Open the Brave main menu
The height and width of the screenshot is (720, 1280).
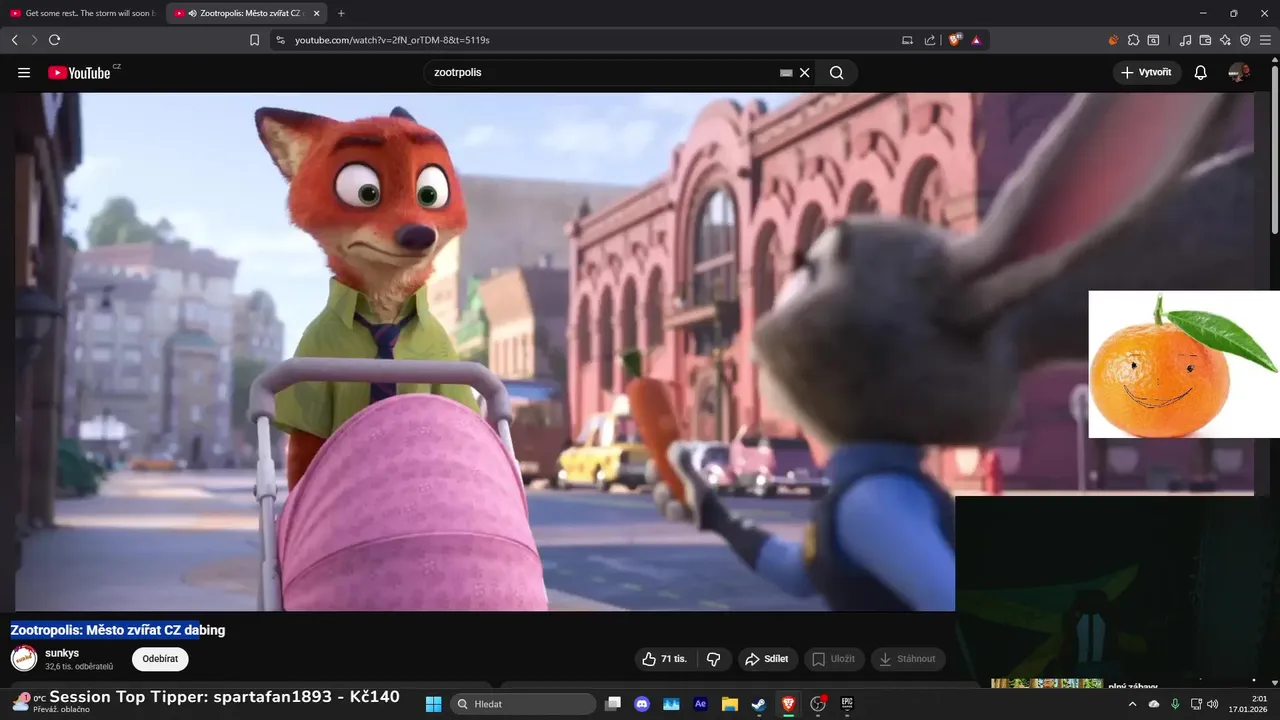pos(1265,40)
